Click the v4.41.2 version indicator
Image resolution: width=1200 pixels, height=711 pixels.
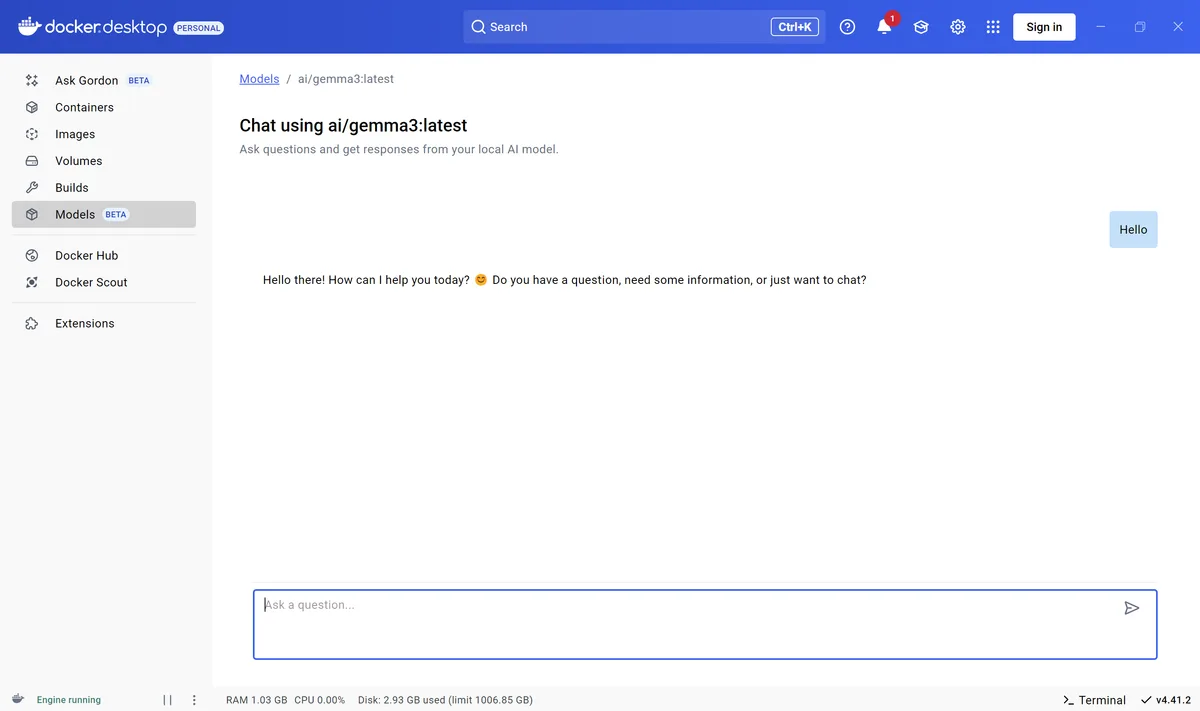point(1166,700)
